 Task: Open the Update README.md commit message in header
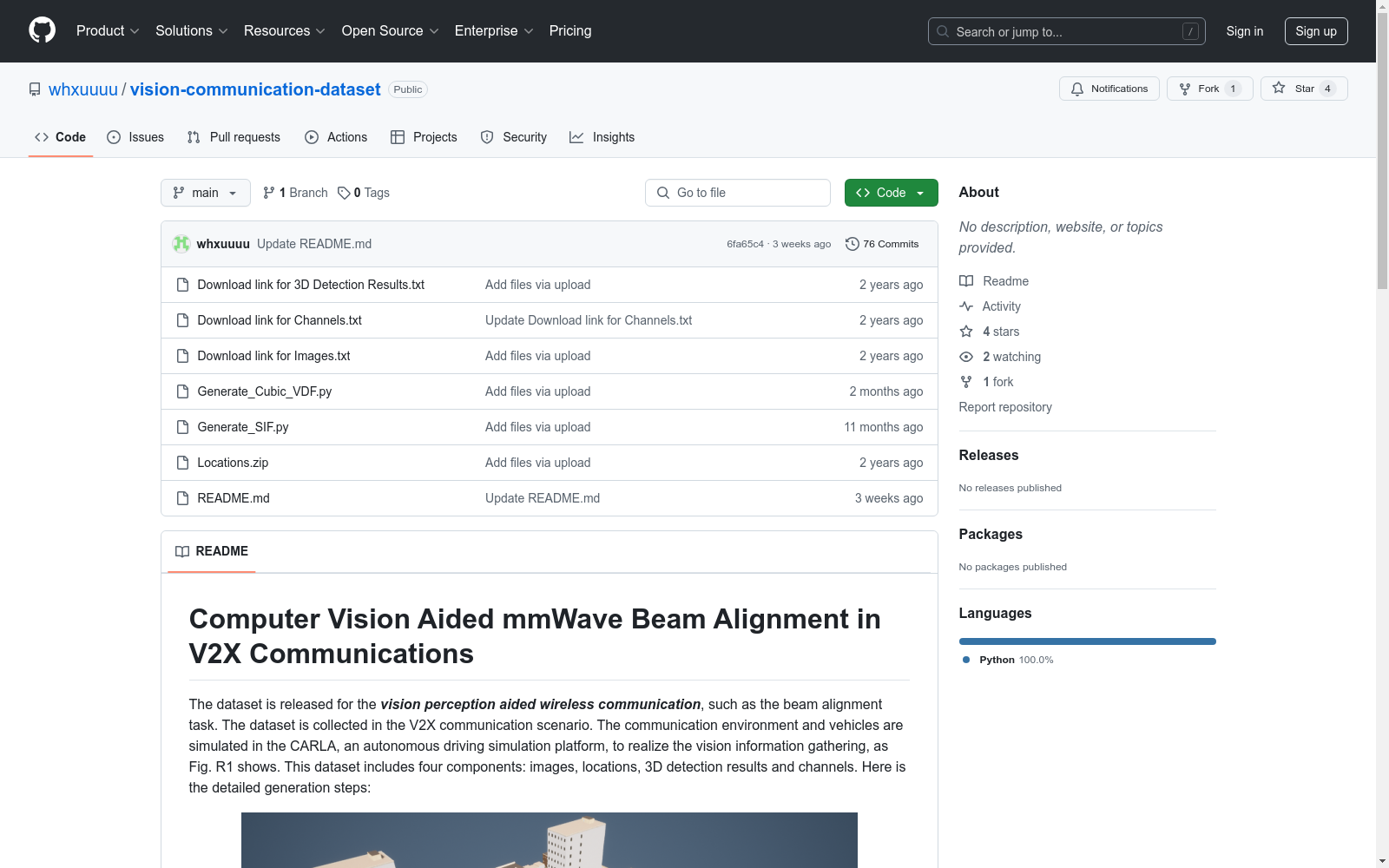(x=314, y=244)
